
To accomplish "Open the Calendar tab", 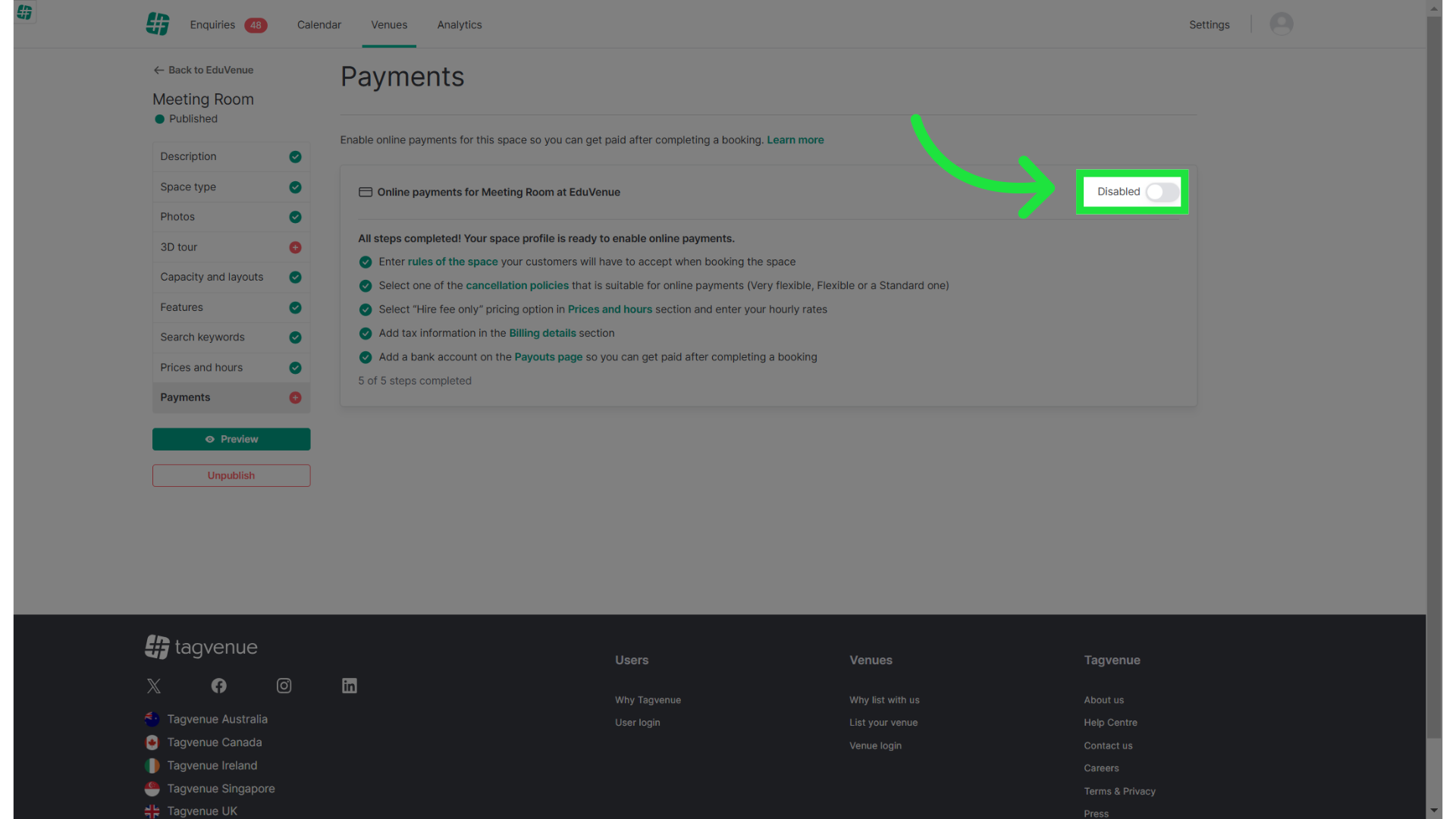I will tap(318, 25).
